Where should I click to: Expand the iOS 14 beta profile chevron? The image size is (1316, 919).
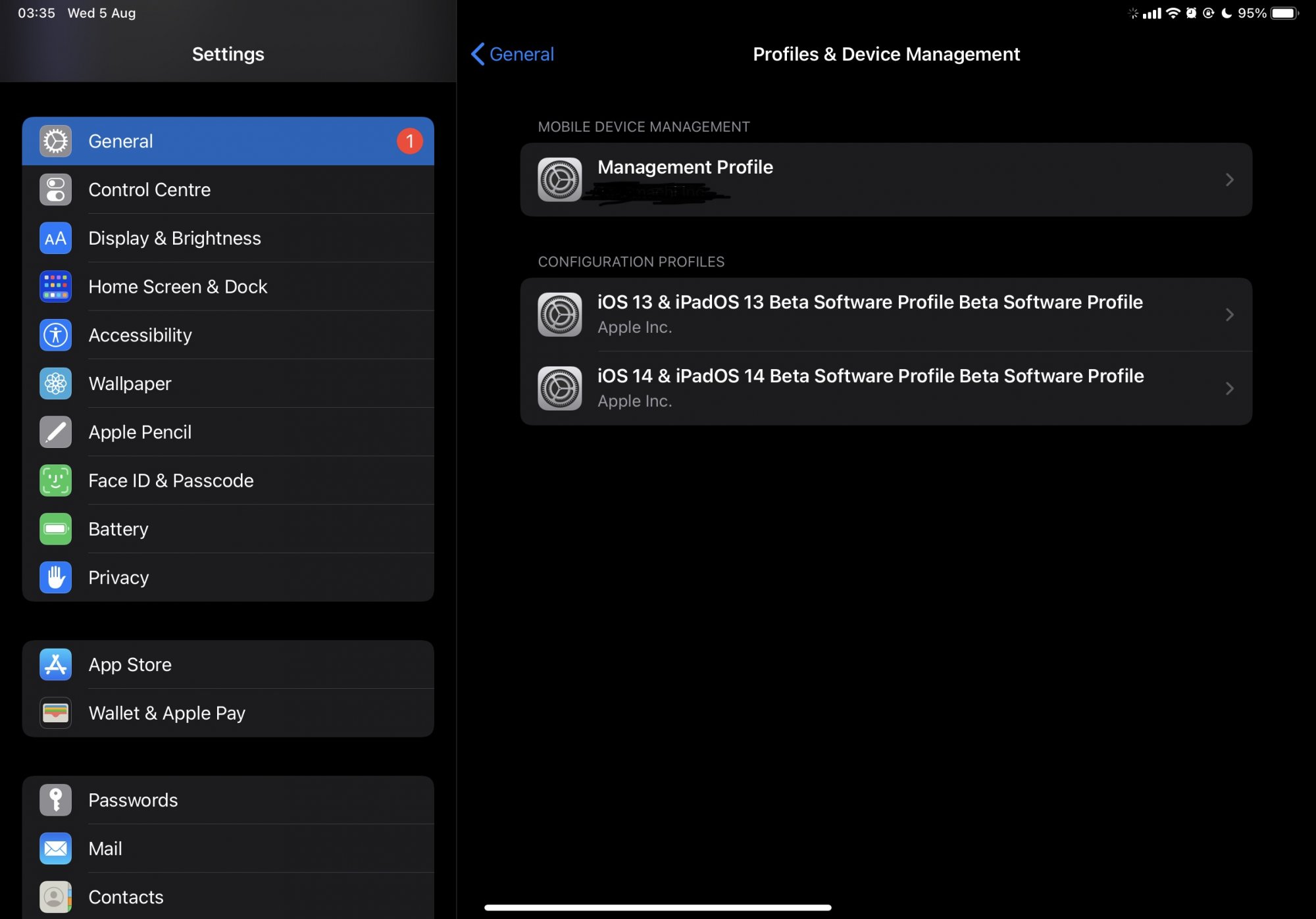pos(1229,388)
